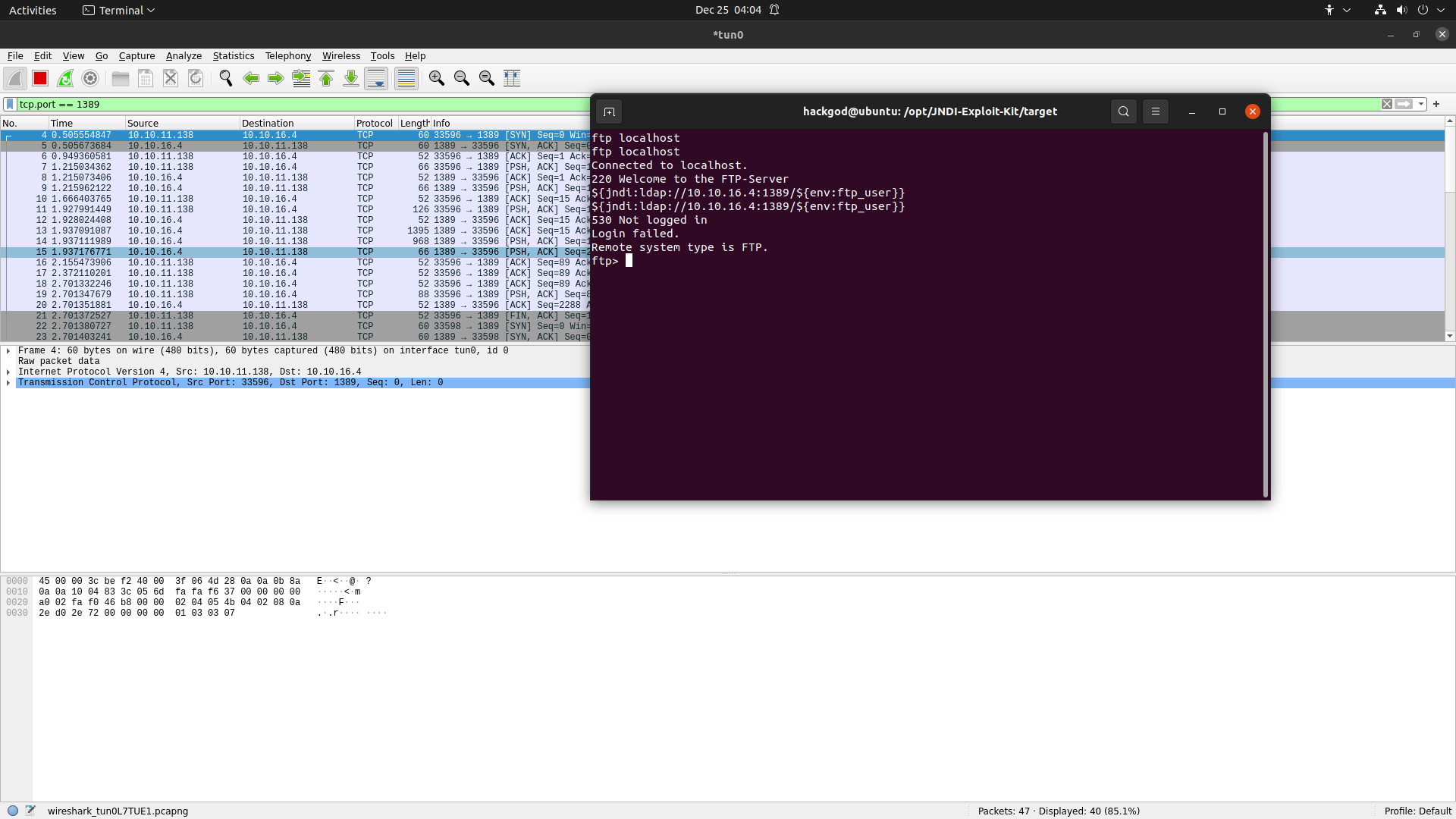This screenshot has width=1456, height=819.
Task: Click Activities in top bar
Action: [x=33, y=10]
